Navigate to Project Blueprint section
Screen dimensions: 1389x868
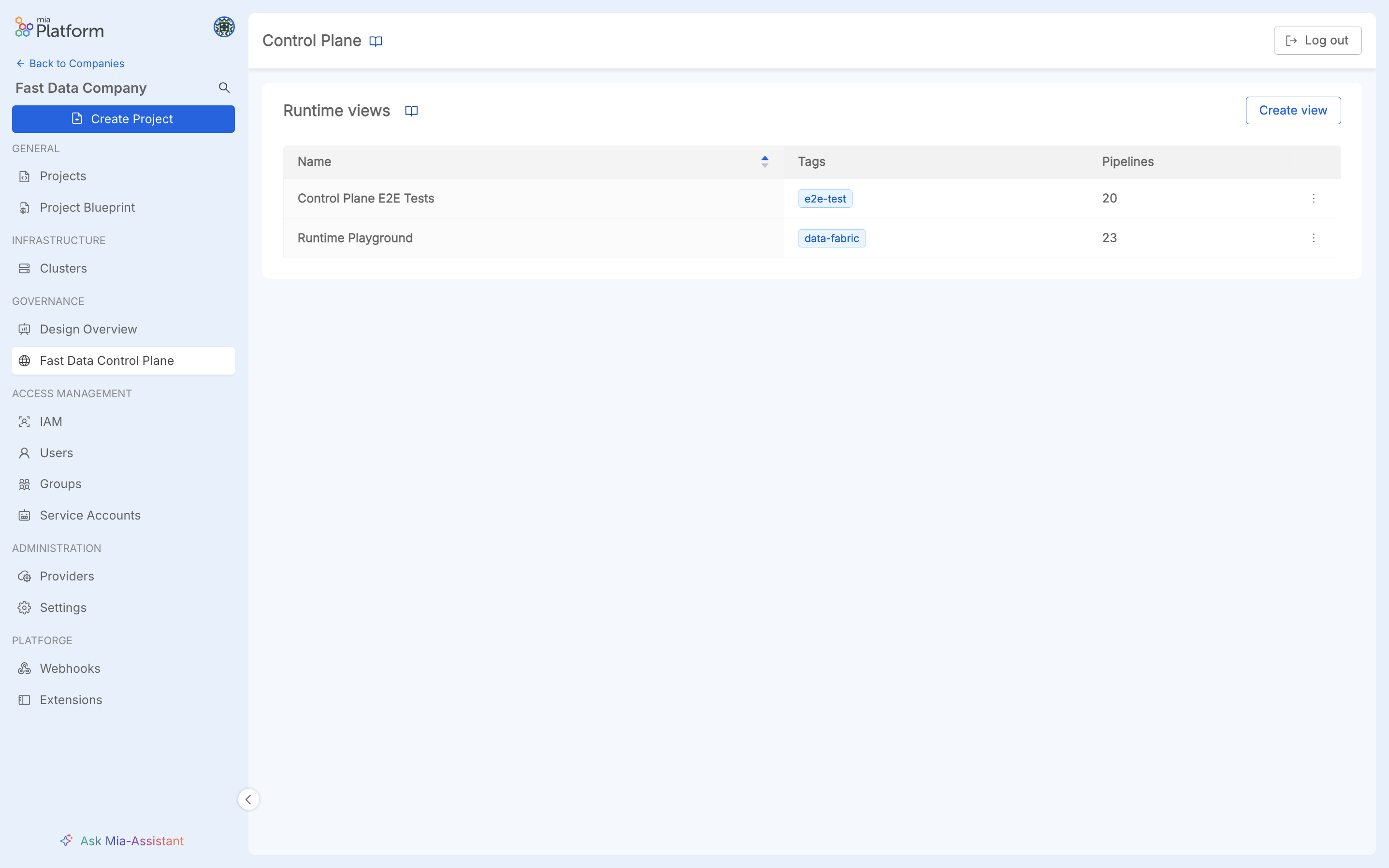click(87, 208)
